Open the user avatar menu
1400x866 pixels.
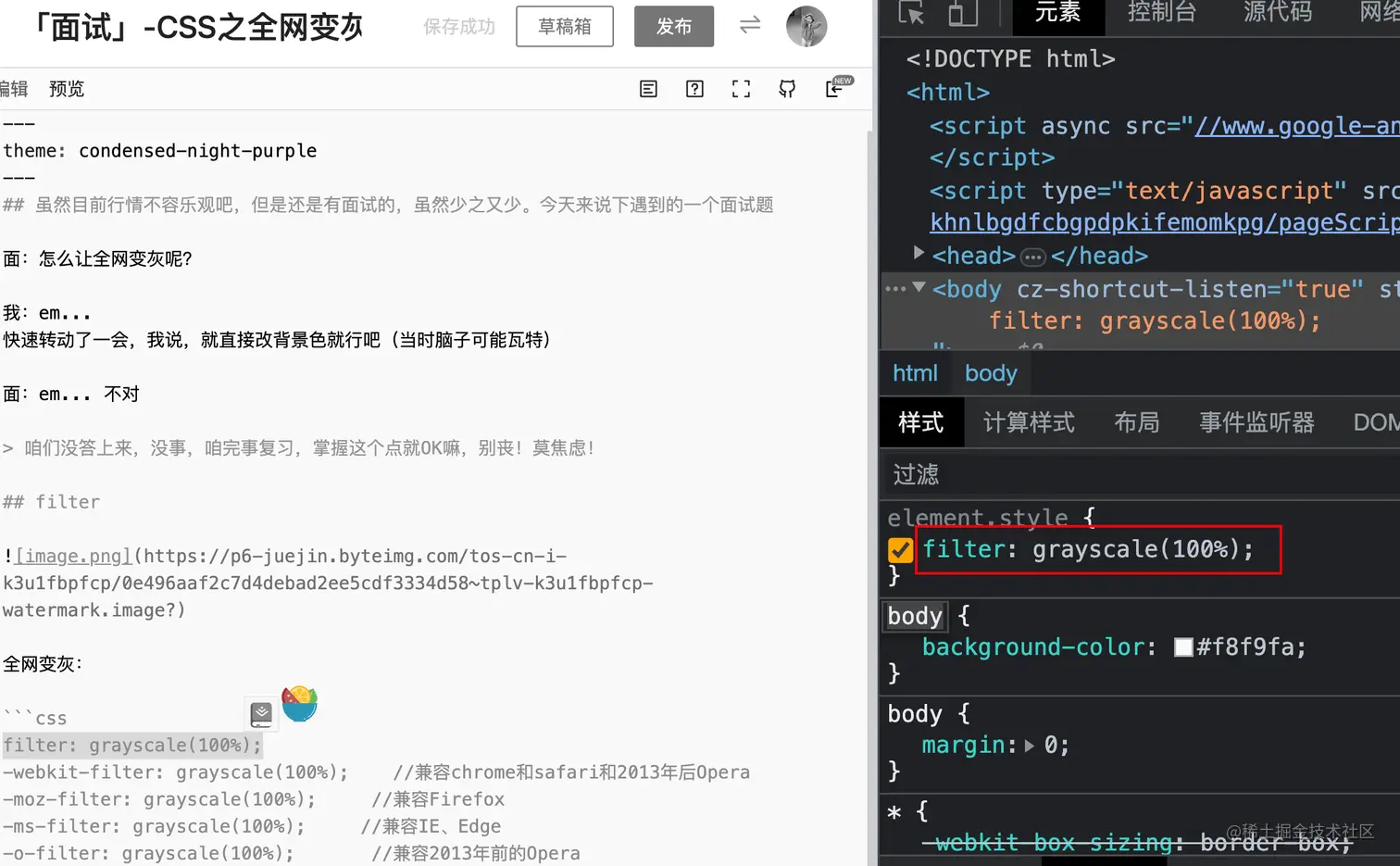coord(806,26)
